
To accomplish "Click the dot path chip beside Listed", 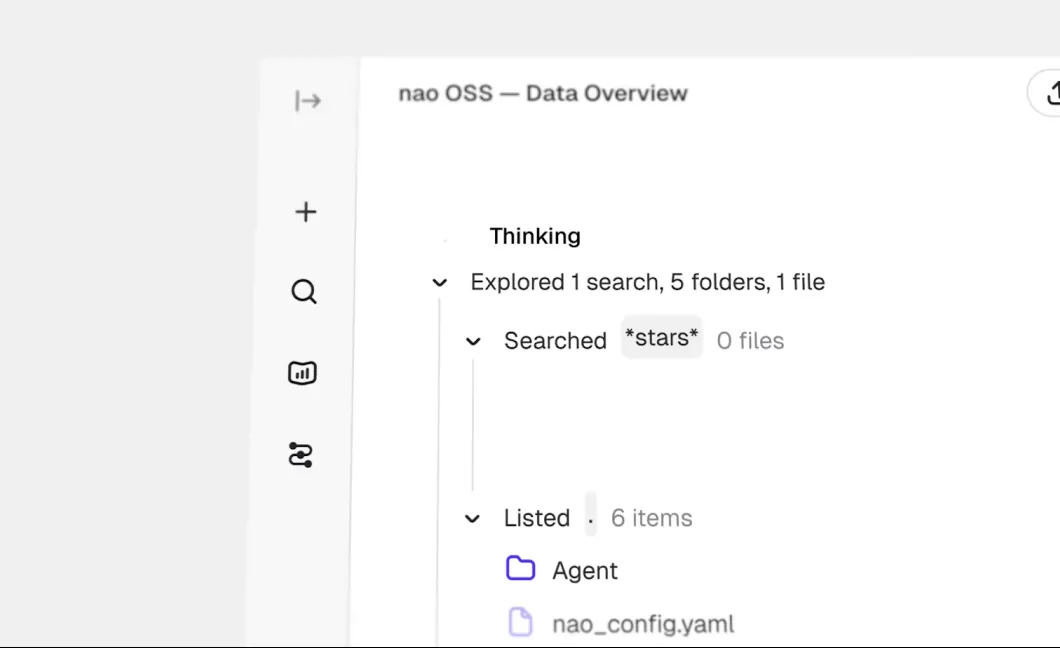I will [591, 516].
